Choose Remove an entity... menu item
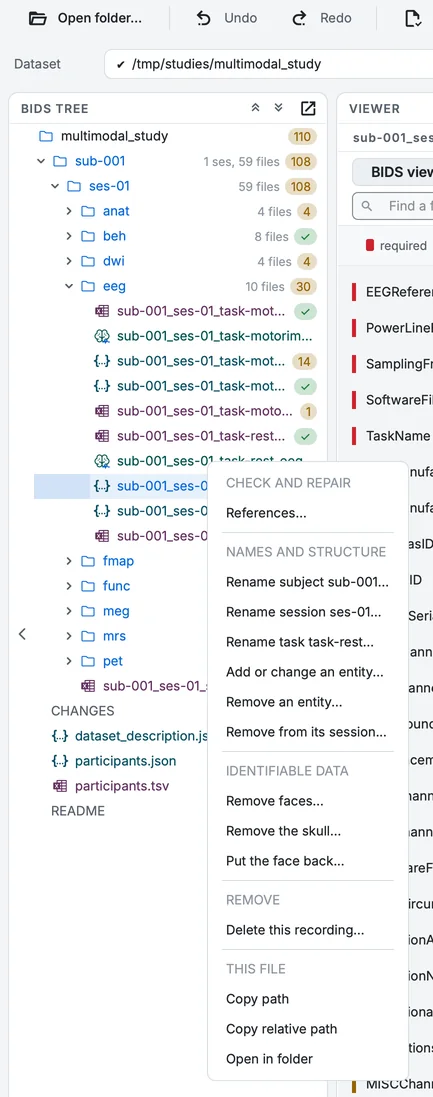Viewport: 433px width, 1097px height. click(308, 702)
